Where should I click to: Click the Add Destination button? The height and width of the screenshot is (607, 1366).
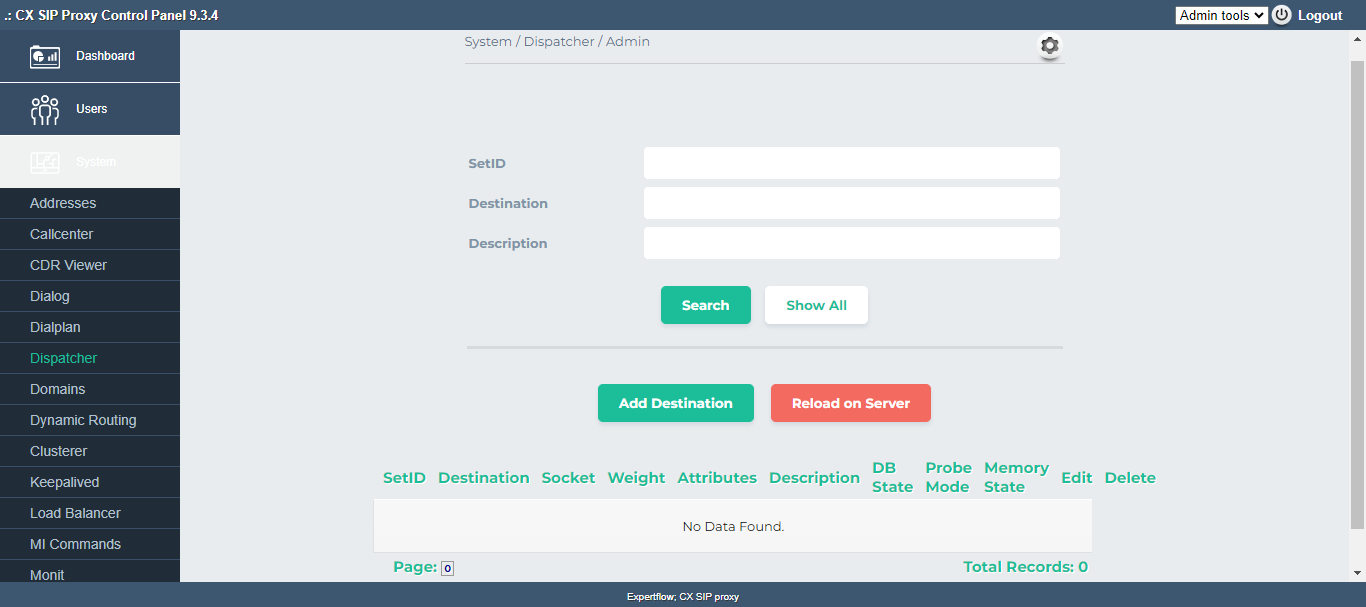tap(675, 403)
